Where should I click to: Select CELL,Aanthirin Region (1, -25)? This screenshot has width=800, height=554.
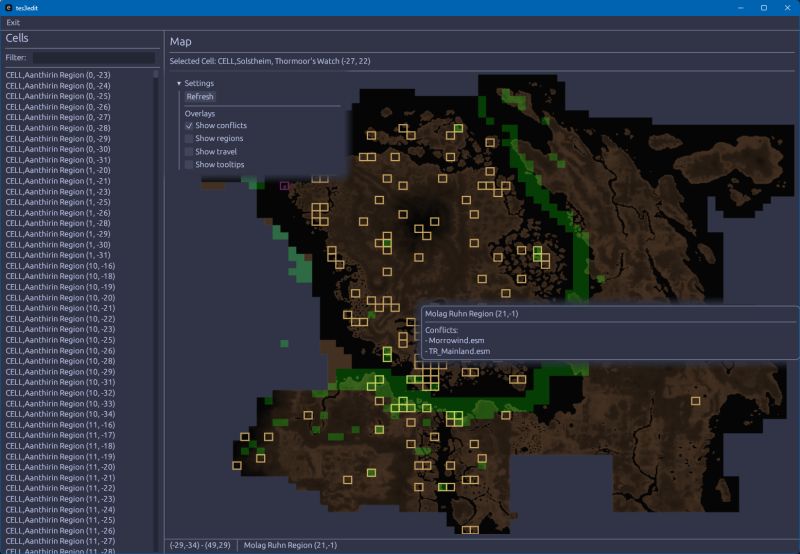[x=58, y=202]
